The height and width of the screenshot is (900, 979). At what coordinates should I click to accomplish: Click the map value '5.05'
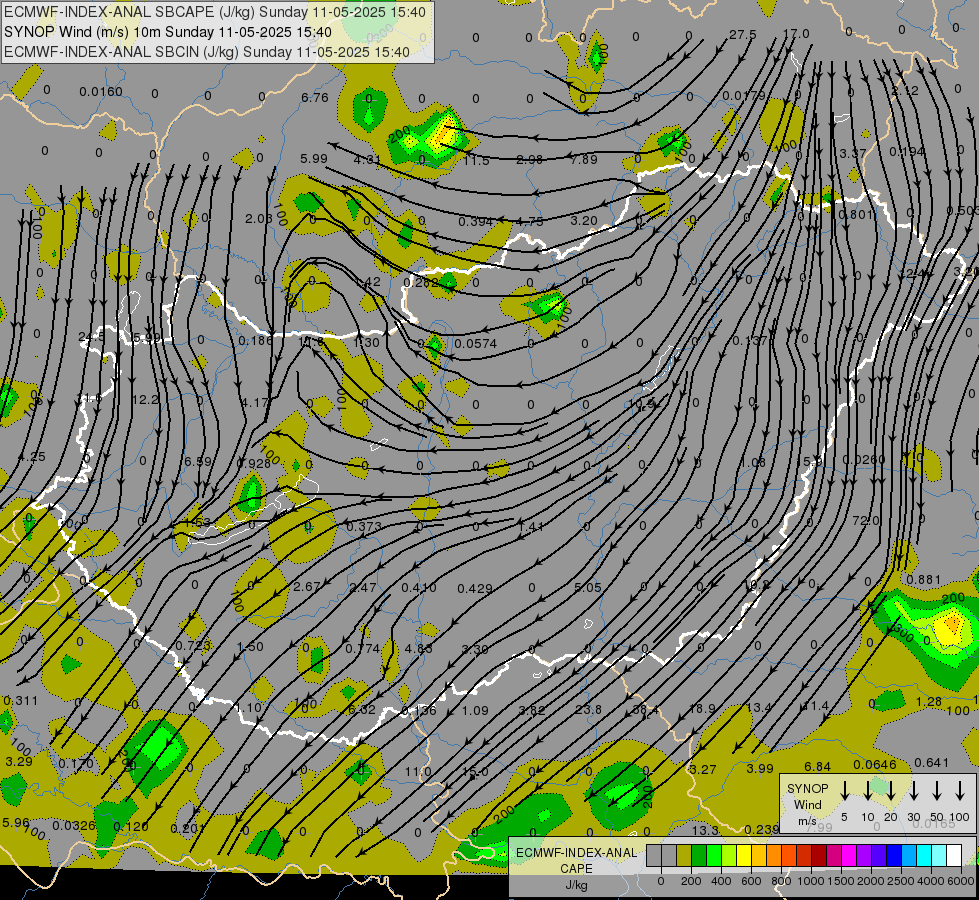tap(588, 587)
